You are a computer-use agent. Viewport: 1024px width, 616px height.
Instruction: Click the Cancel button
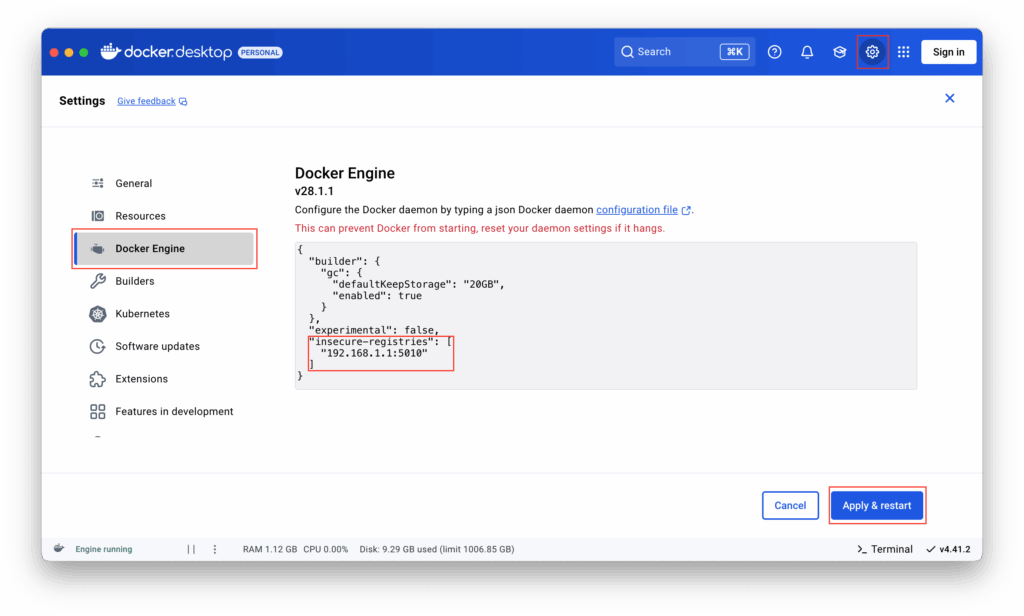(790, 506)
